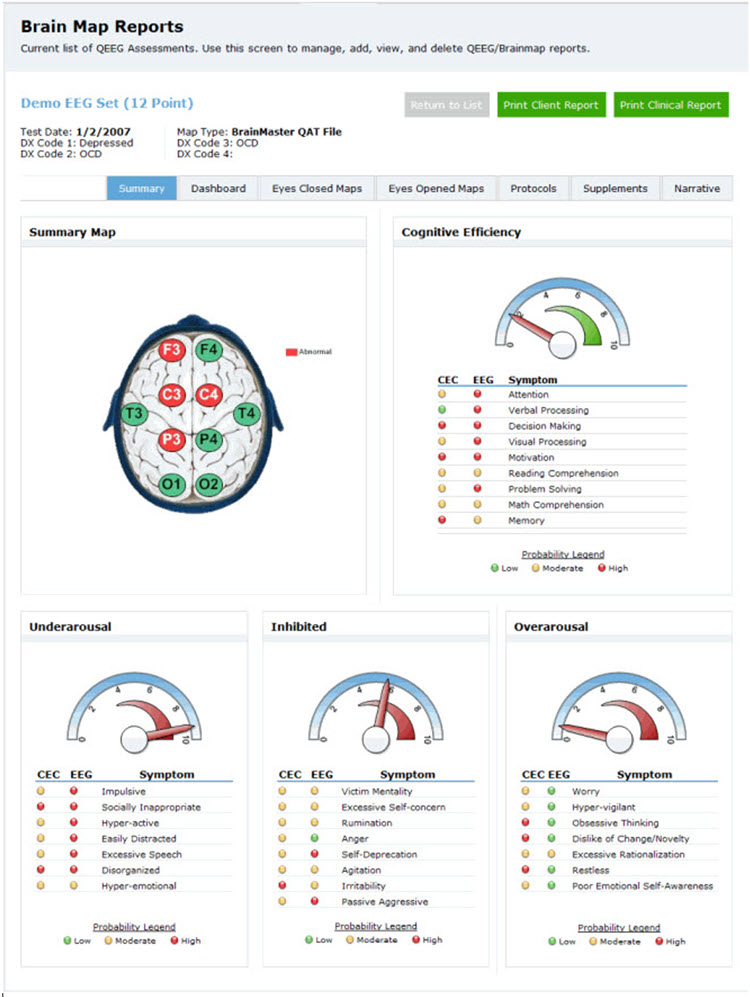Screen dimensions: 750x997
Task: Open the Dashboard tab
Action: pos(218,188)
